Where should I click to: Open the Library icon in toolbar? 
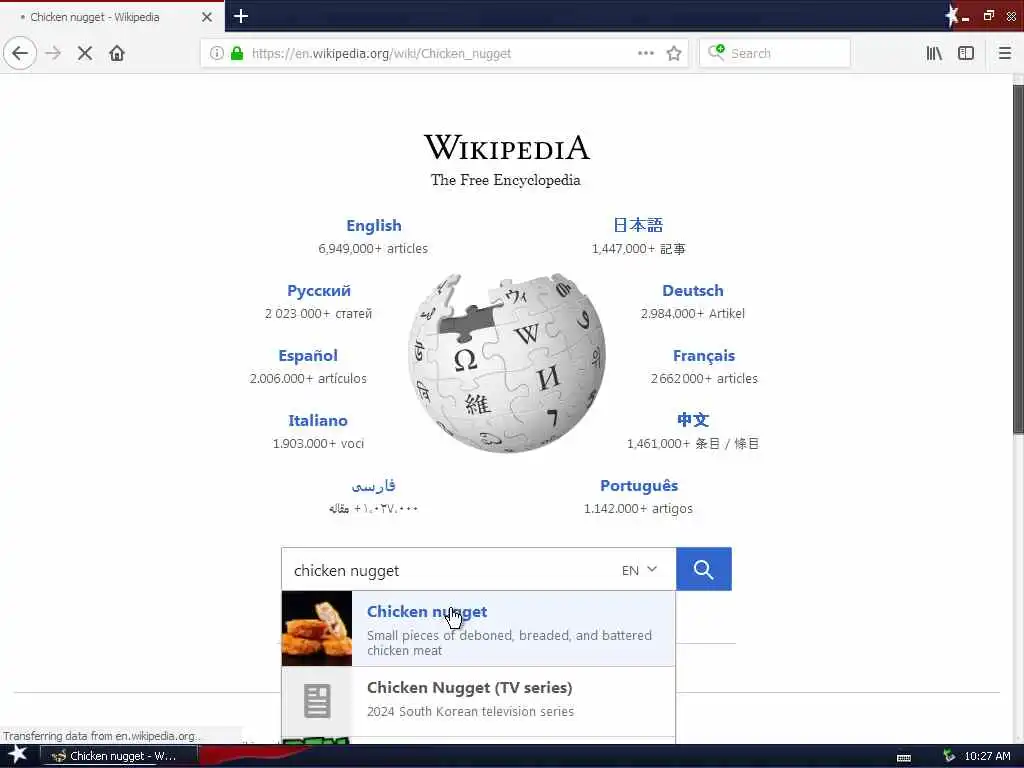[x=934, y=53]
